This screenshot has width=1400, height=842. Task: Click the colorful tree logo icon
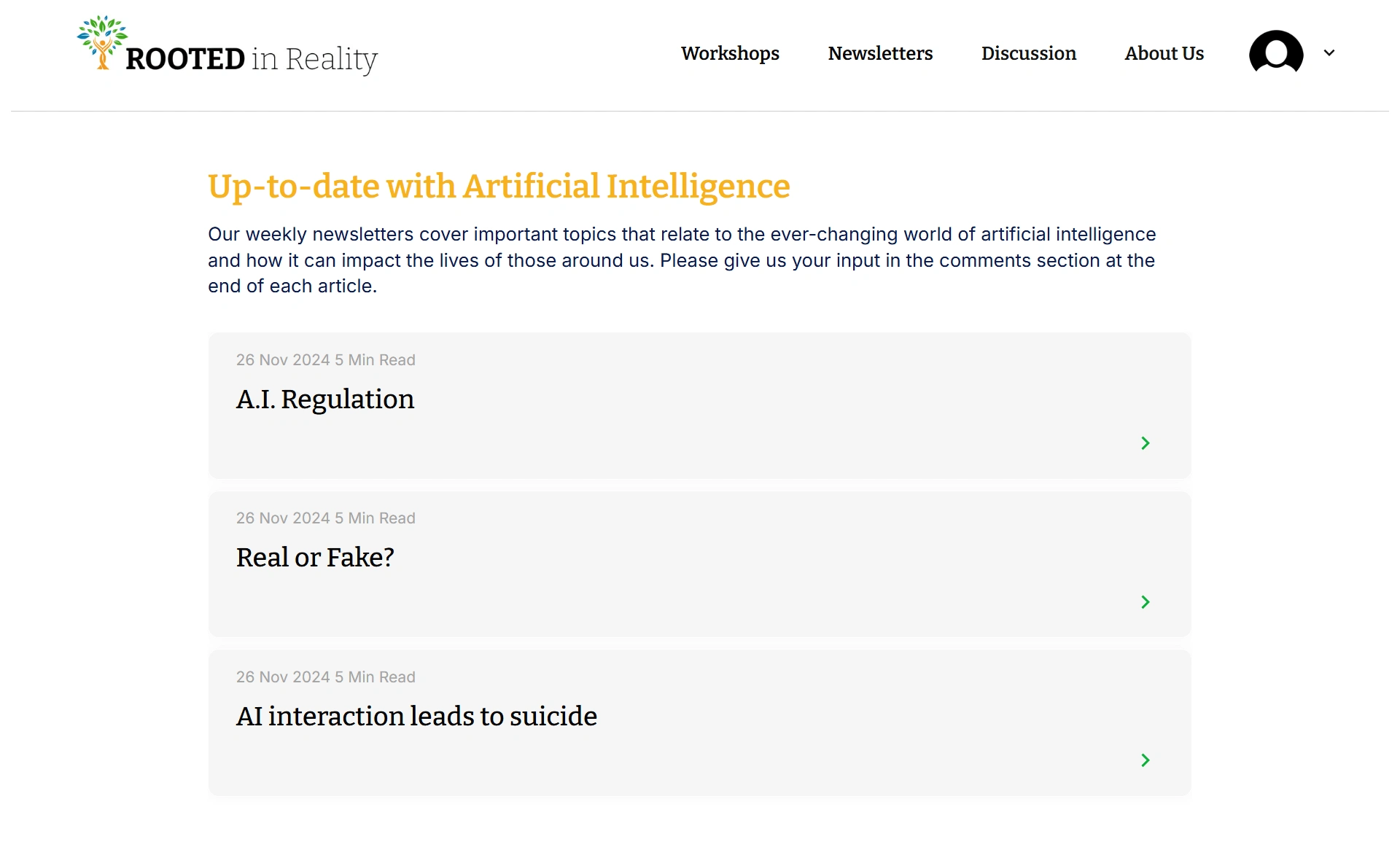tap(102, 42)
